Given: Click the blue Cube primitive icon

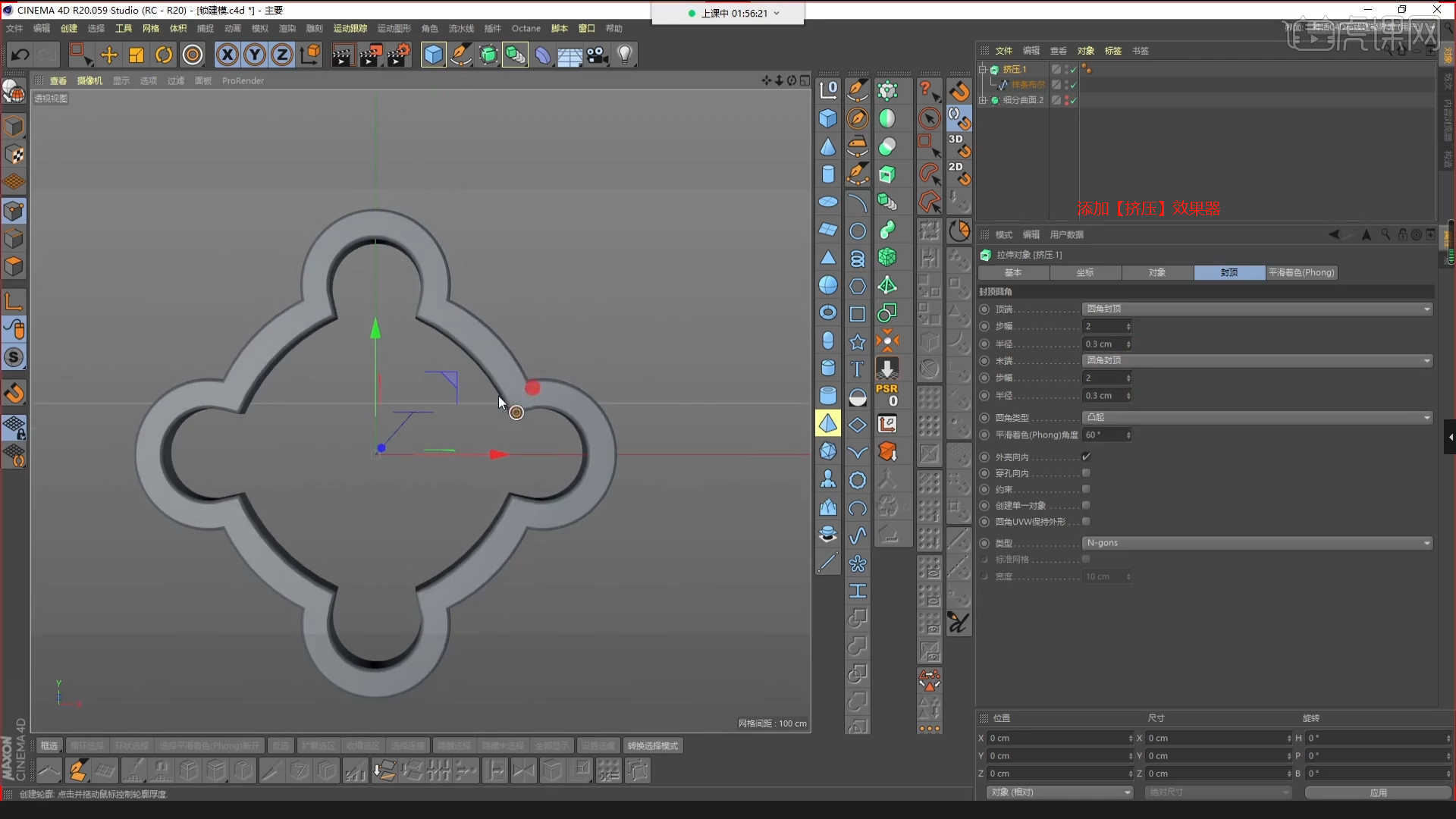Looking at the screenshot, I should 433,55.
